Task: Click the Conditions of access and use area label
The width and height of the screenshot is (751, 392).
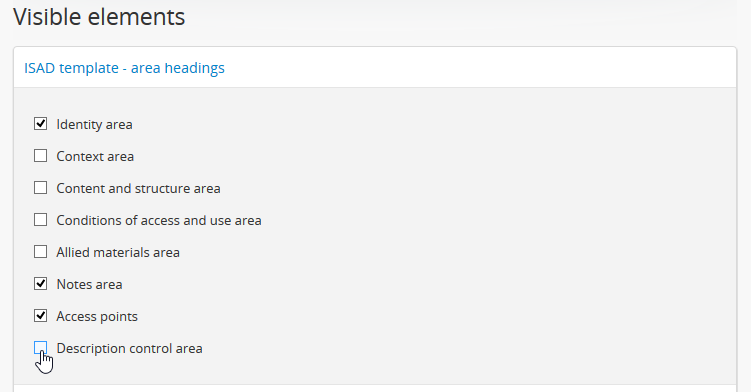Action: pyautogui.click(x=159, y=220)
